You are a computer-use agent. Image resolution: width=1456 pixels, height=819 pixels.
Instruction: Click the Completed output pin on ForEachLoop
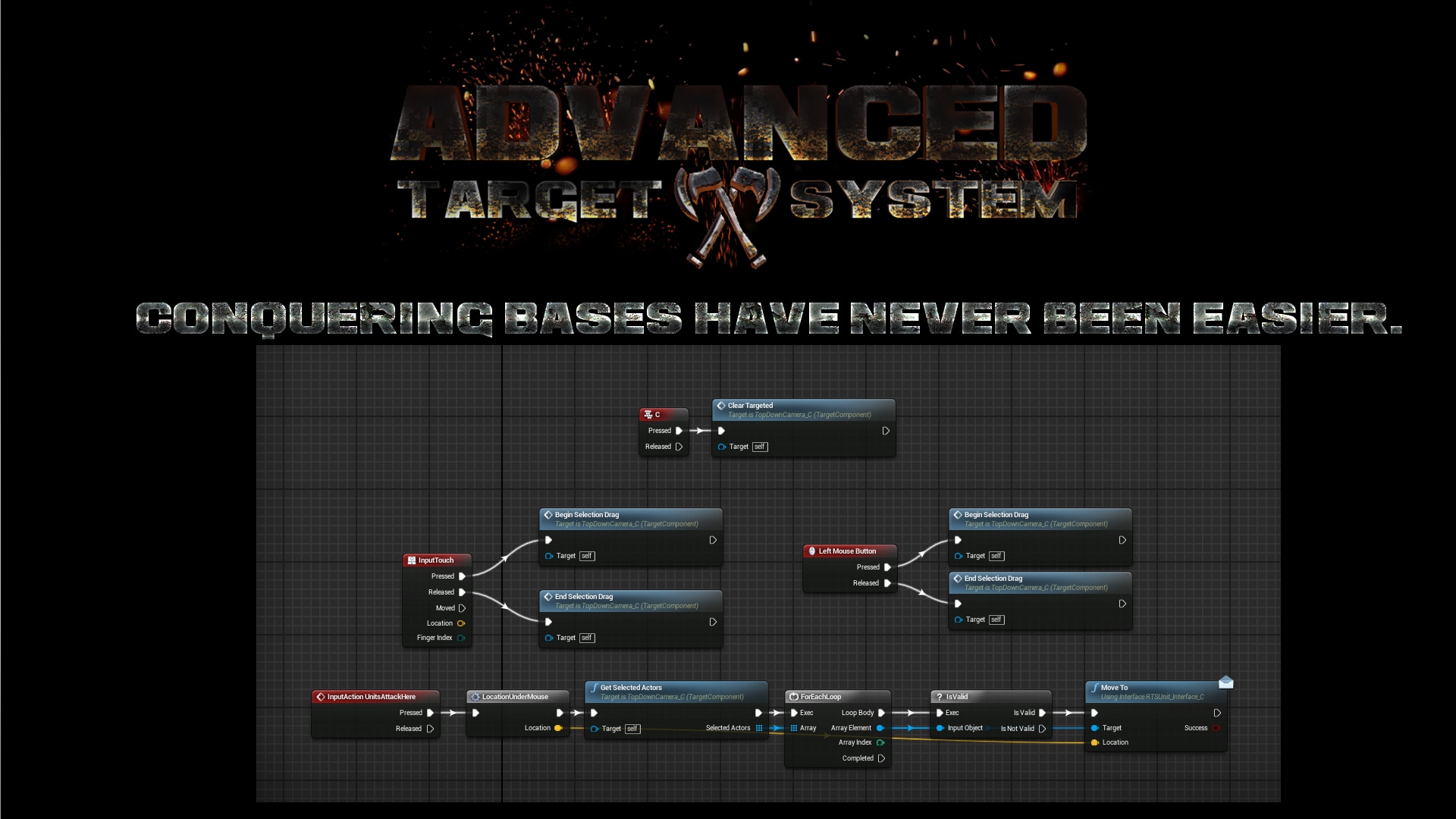tap(881, 758)
